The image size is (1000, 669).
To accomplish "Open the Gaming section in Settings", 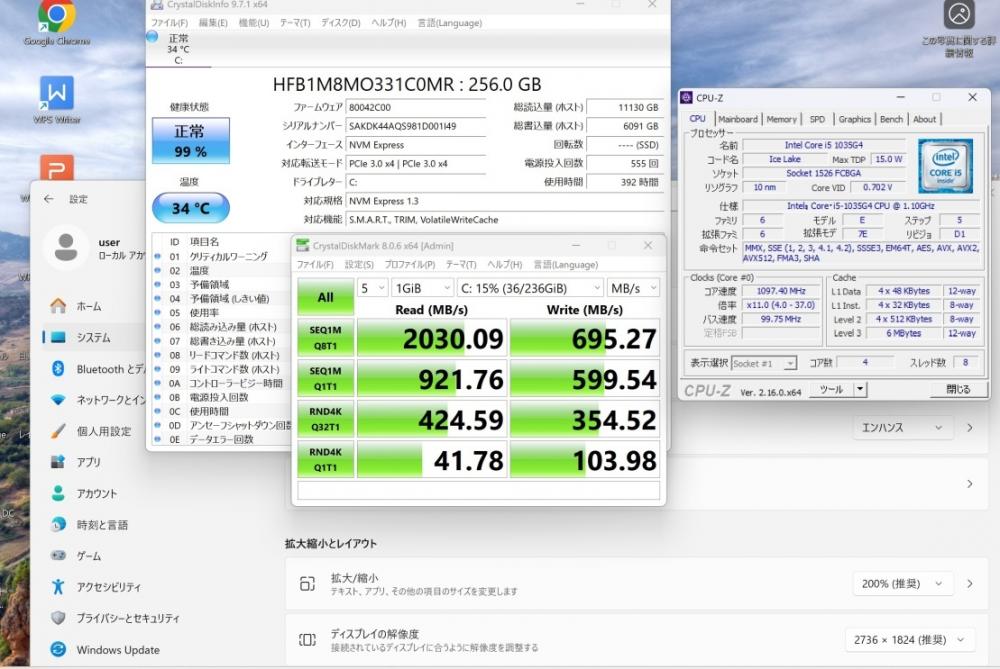I will (x=58, y=556).
